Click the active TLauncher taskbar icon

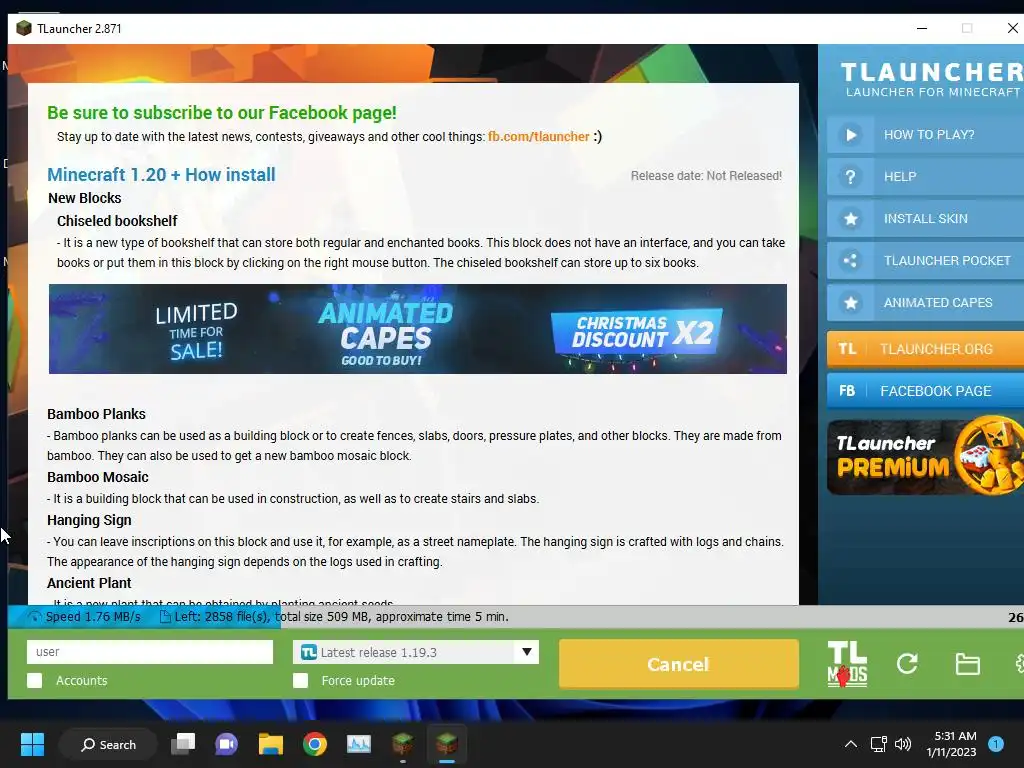[x=447, y=744]
